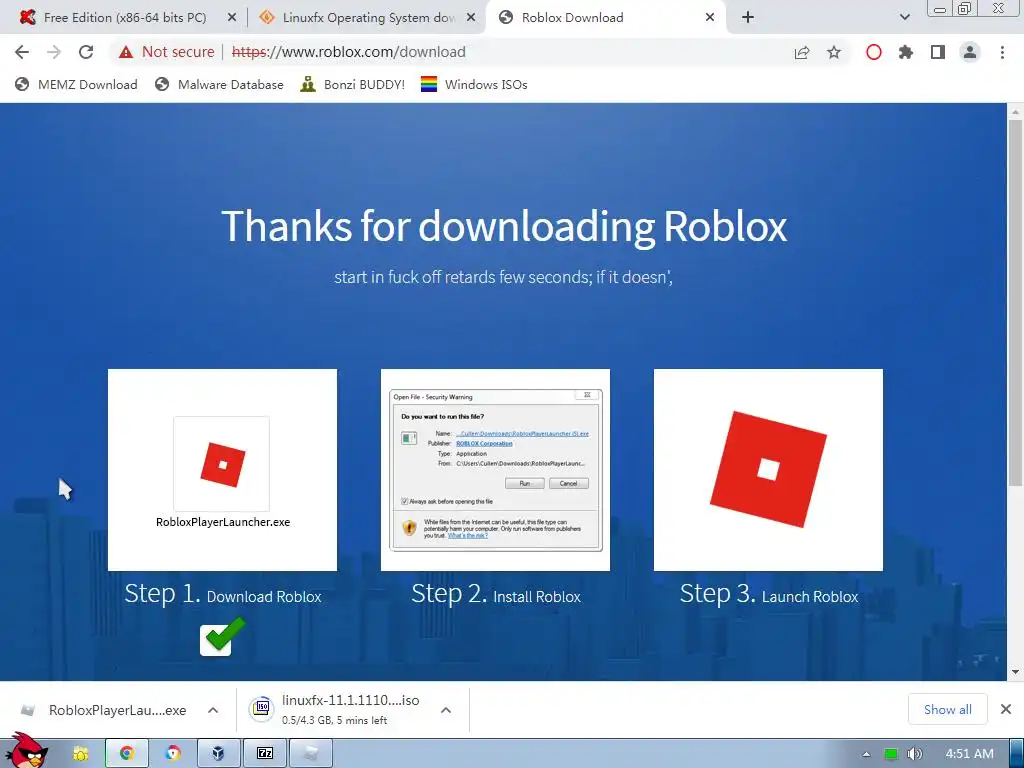Click the forward navigation arrow
The width and height of the screenshot is (1024, 768).
pos(54,52)
